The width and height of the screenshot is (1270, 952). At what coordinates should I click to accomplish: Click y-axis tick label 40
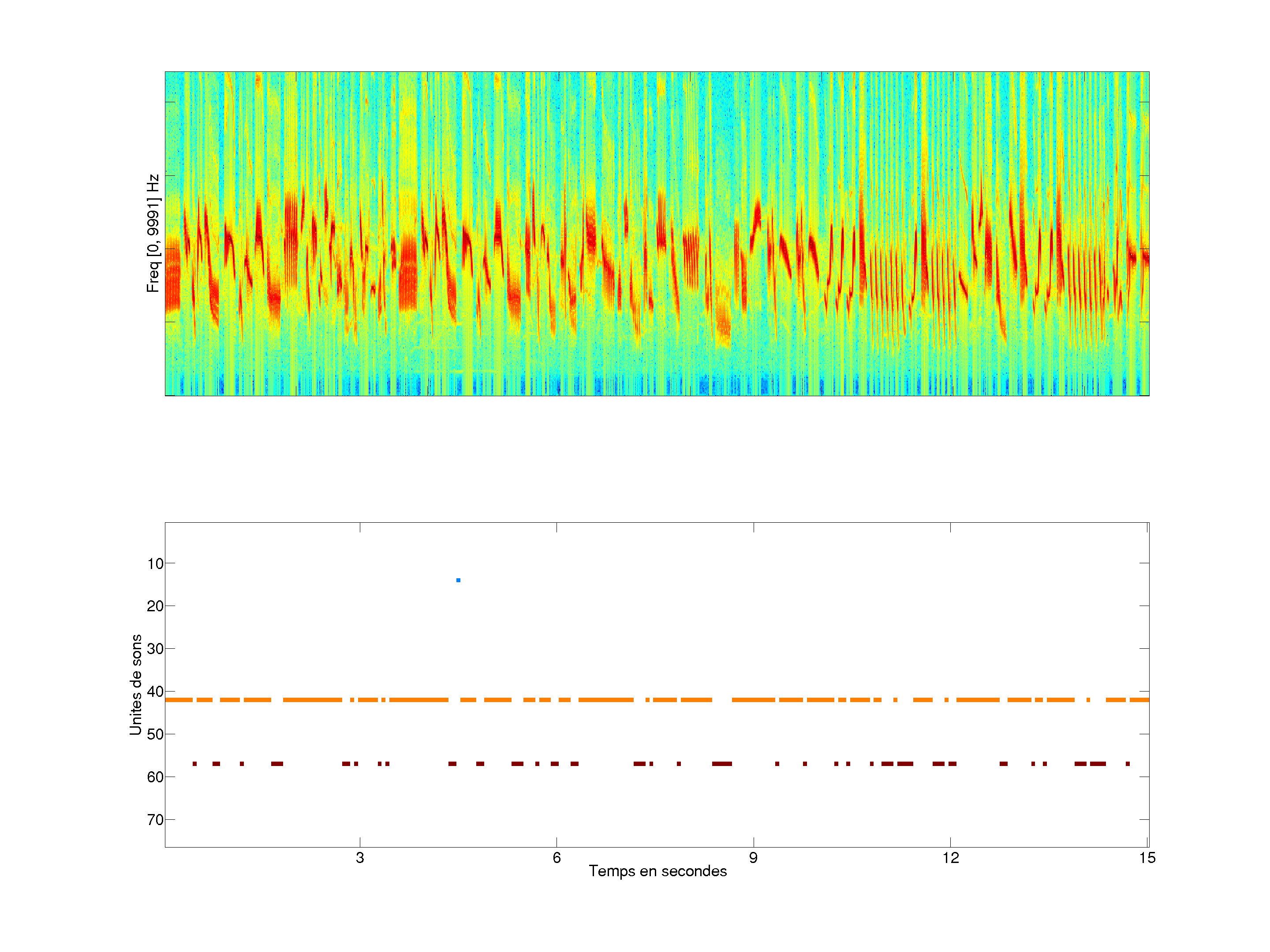[x=155, y=692]
